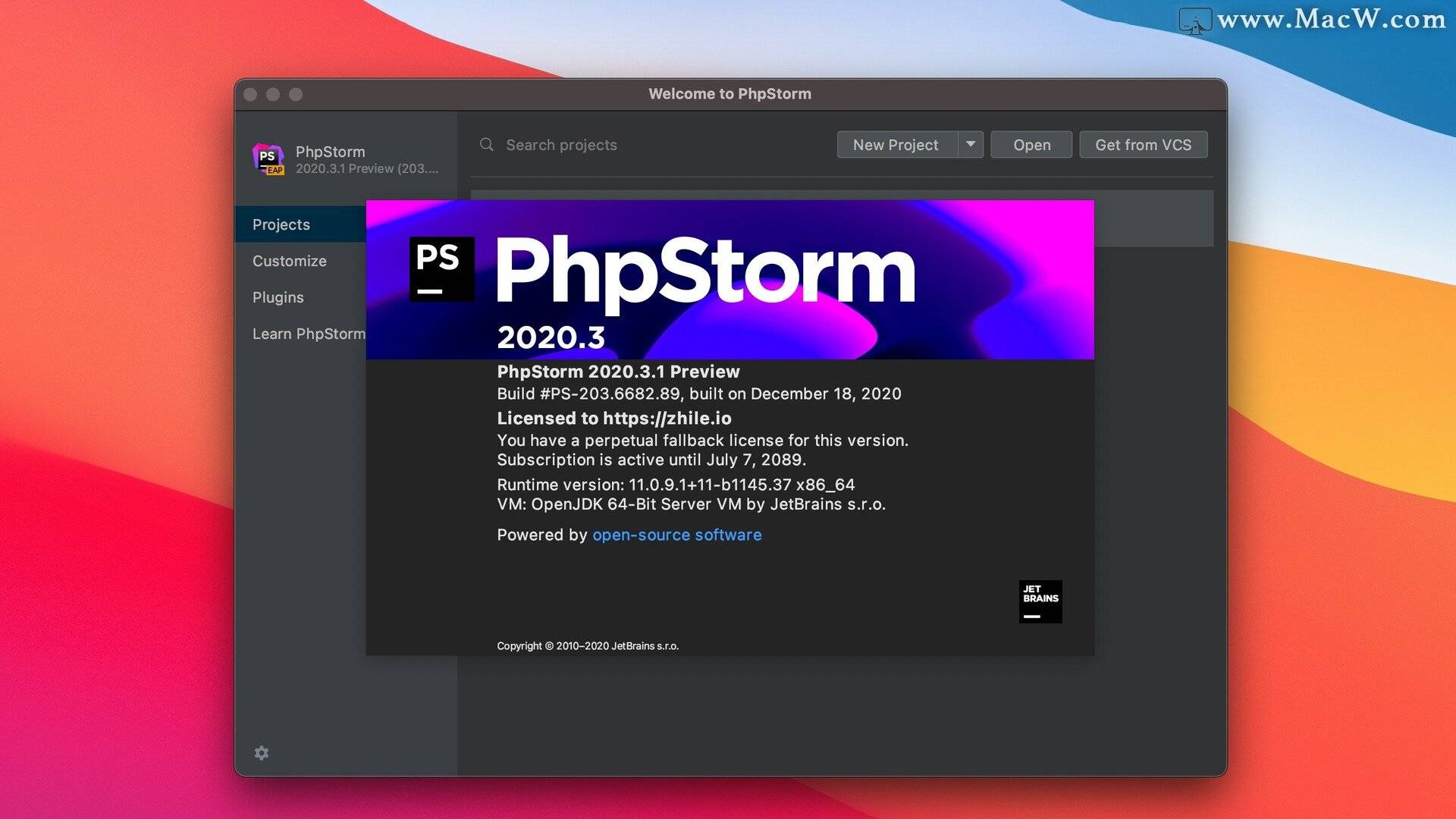Click the window's red close button
The width and height of the screenshot is (1456, 819).
coord(250,94)
